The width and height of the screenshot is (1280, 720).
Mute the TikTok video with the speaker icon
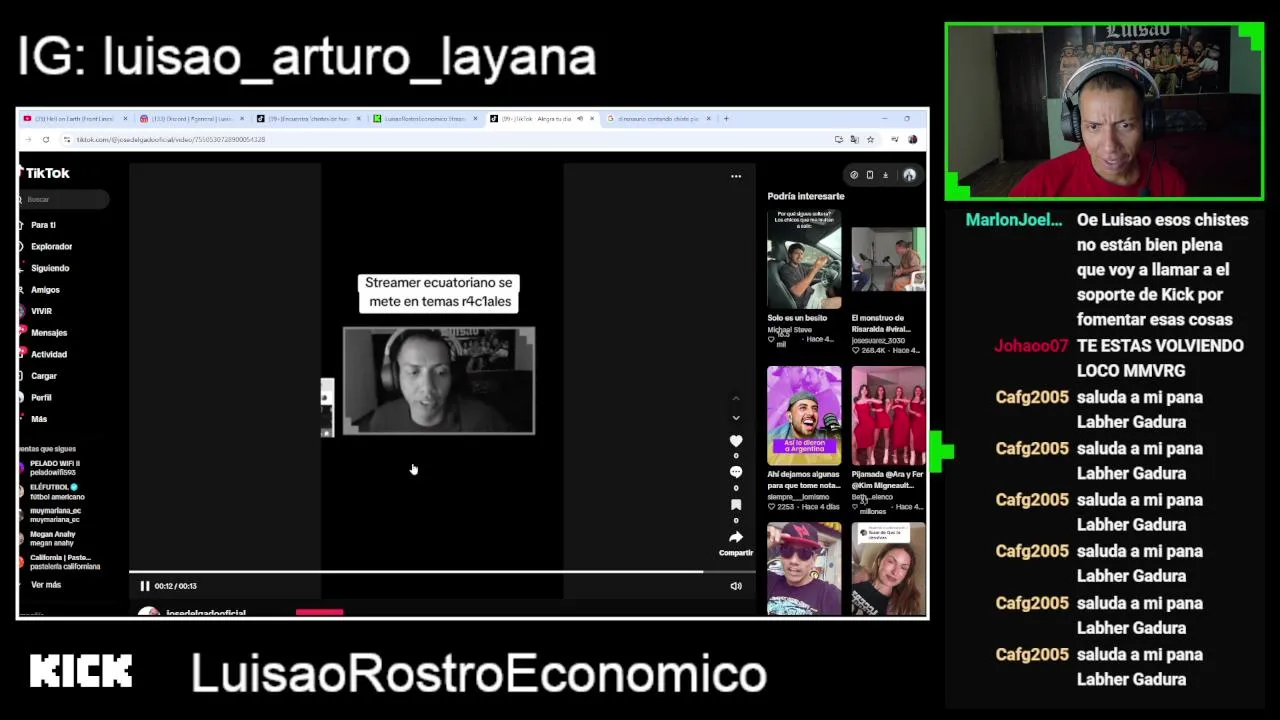pos(736,586)
